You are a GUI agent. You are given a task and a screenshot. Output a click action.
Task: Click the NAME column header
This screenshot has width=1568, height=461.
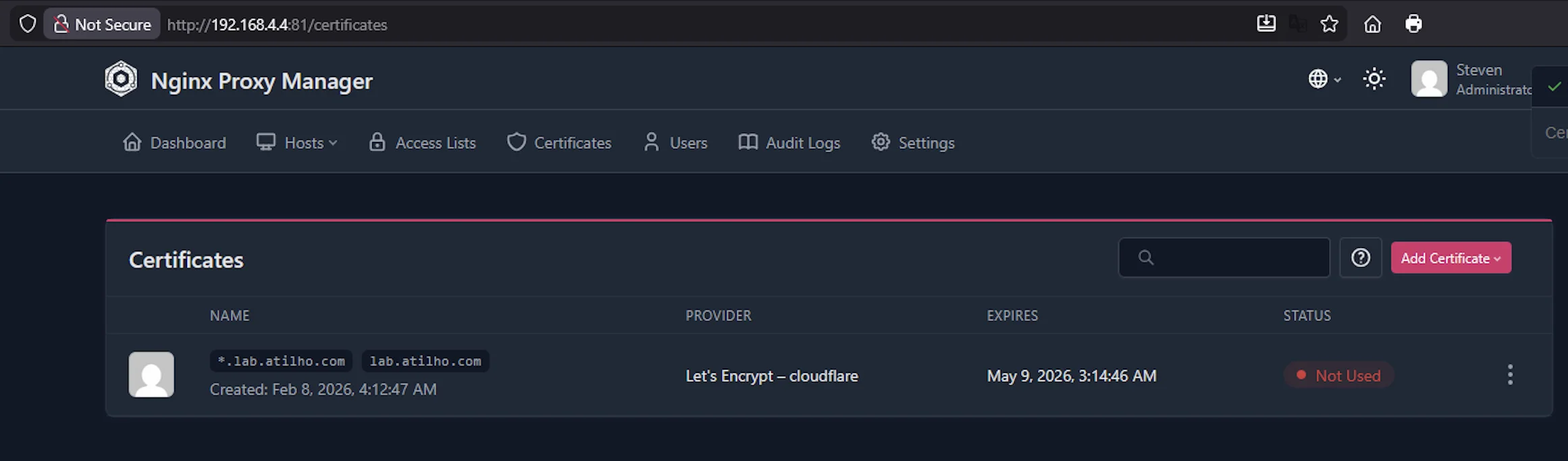point(230,316)
